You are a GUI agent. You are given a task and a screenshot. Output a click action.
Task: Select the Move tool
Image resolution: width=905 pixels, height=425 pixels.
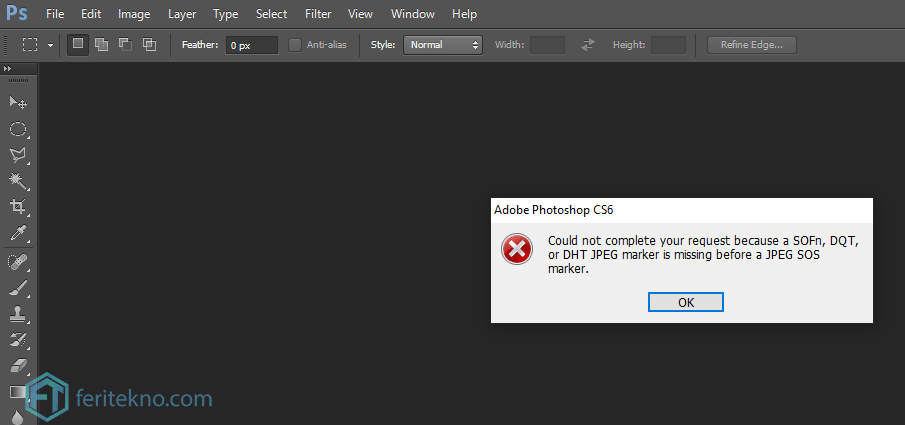(18, 102)
